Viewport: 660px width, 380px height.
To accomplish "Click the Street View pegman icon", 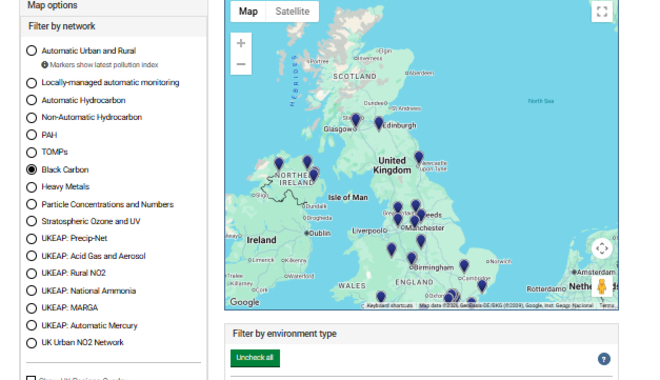I will click(x=602, y=287).
